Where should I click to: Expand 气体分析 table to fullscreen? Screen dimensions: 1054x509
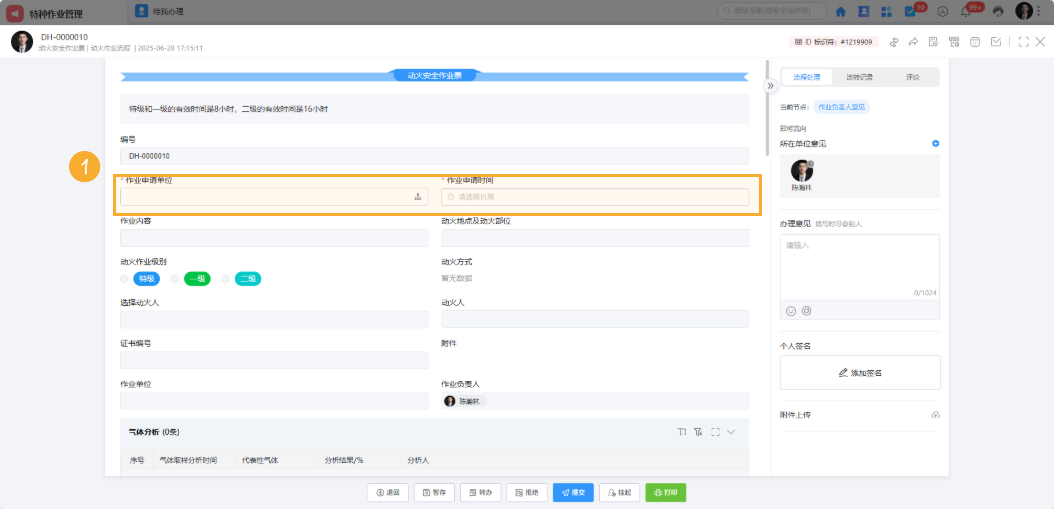tap(715, 432)
